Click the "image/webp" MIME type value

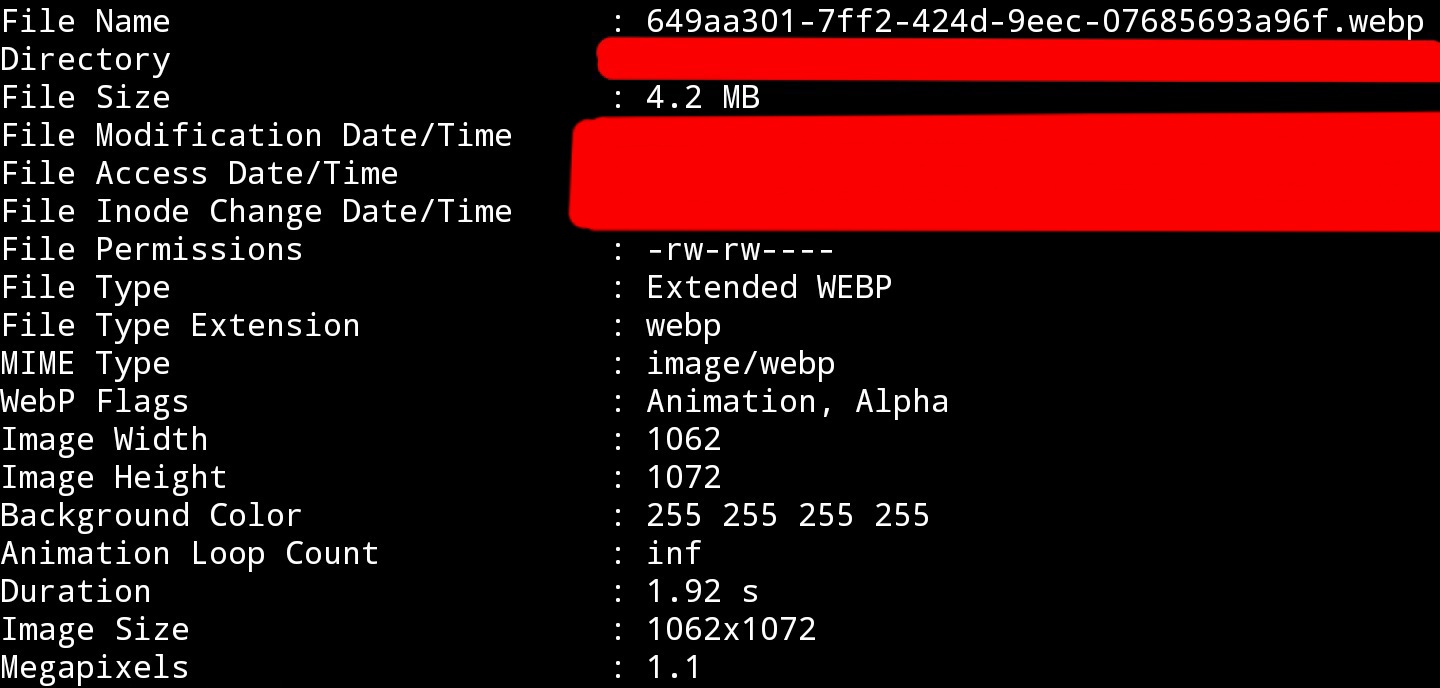[740, 364]
